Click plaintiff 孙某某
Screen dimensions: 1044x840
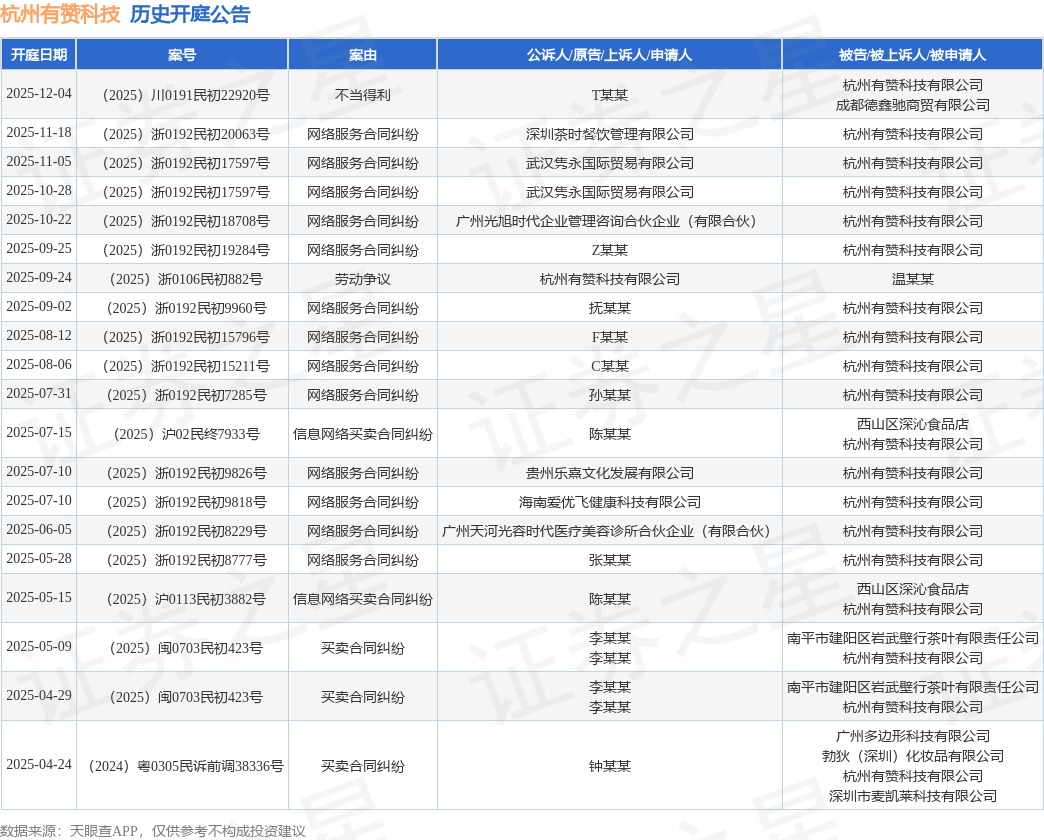click(609, 395)
